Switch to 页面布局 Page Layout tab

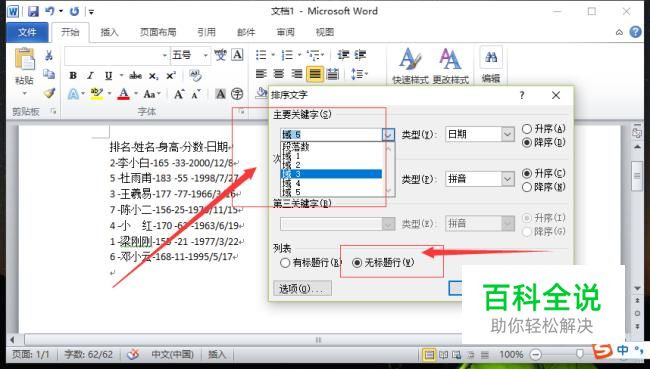click(x=158, y=32)
